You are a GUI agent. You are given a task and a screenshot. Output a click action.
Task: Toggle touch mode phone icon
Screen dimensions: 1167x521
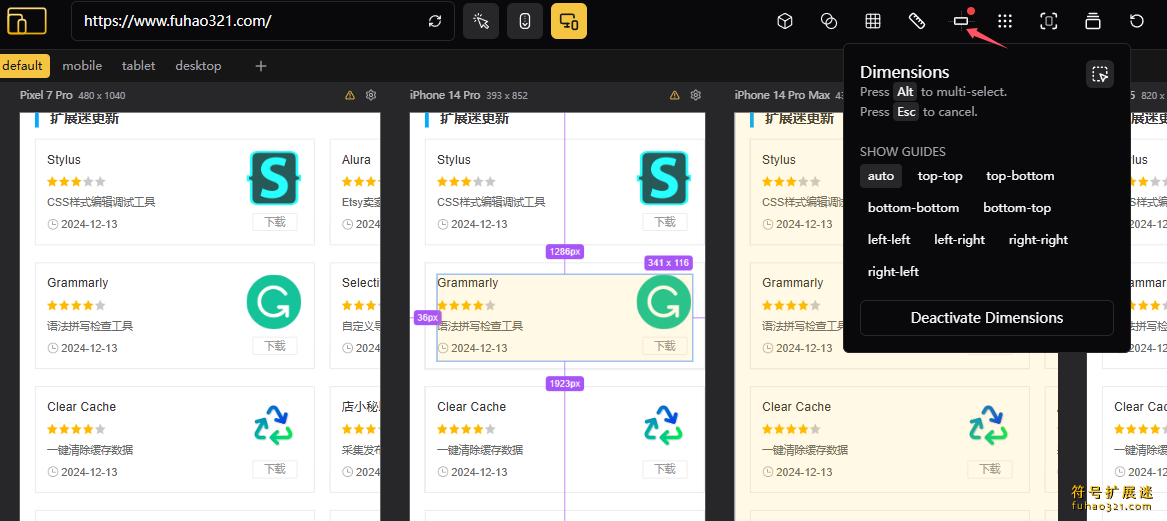[525, 21]
